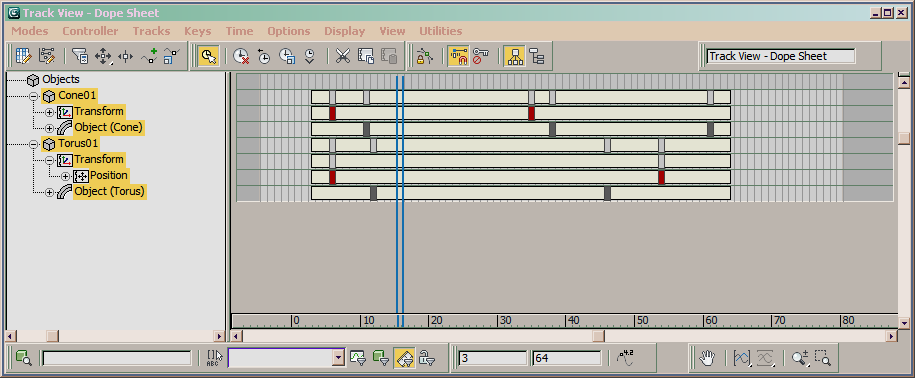Viewport: 915px width, 378px height.
Task: Open the Controller menu
Action: [x=90, y=31]
